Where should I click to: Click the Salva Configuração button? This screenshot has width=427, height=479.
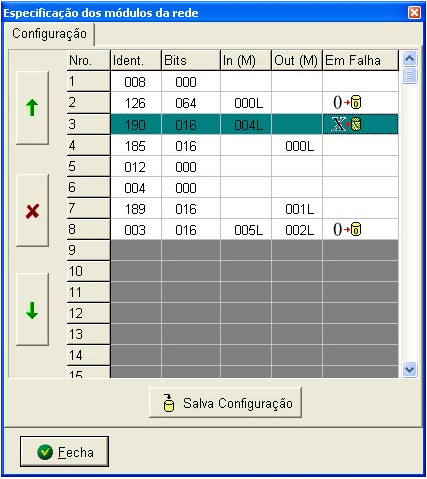(x=225, y=403)
